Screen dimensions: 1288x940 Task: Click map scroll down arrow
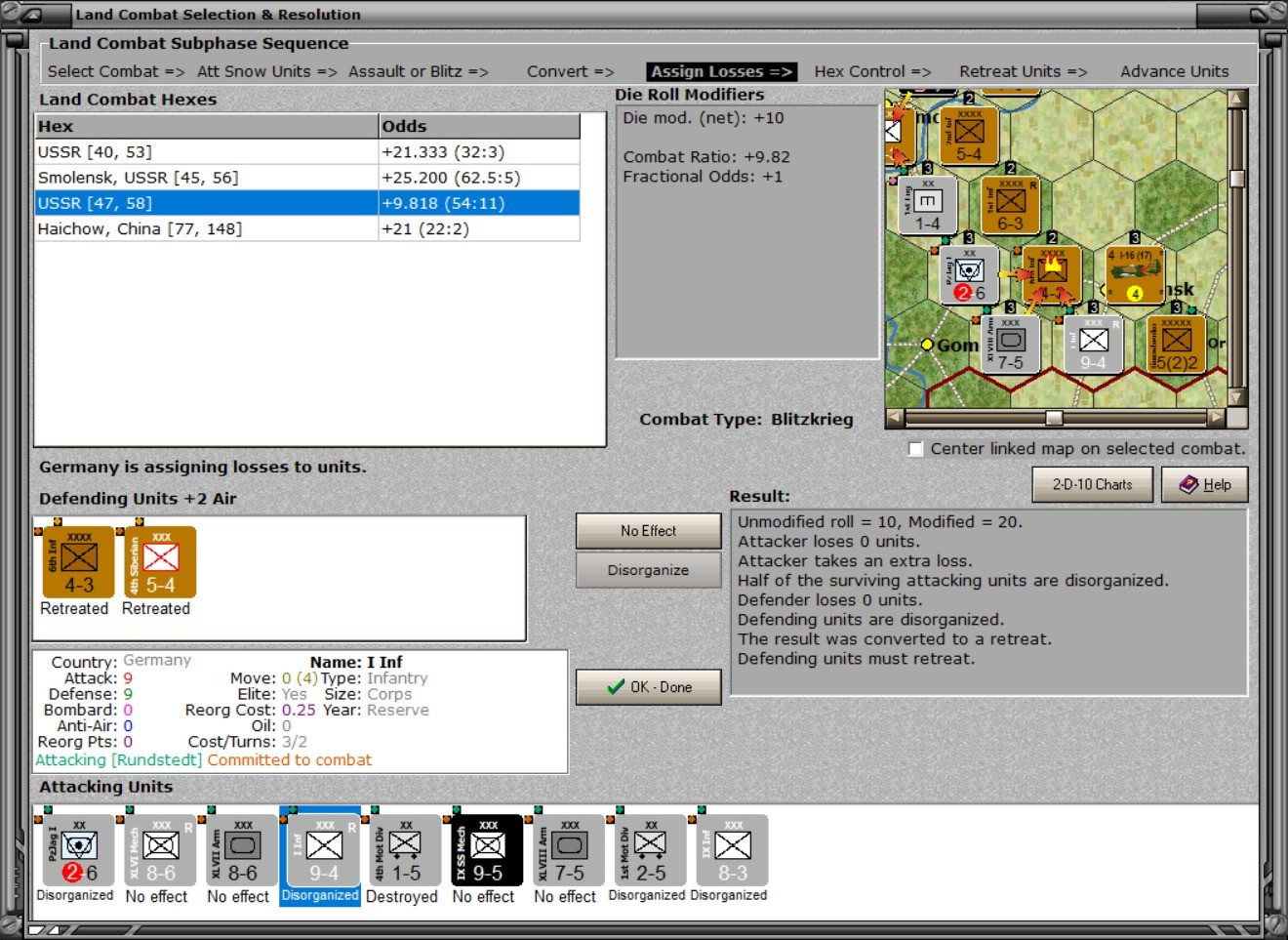point(1237,397)
